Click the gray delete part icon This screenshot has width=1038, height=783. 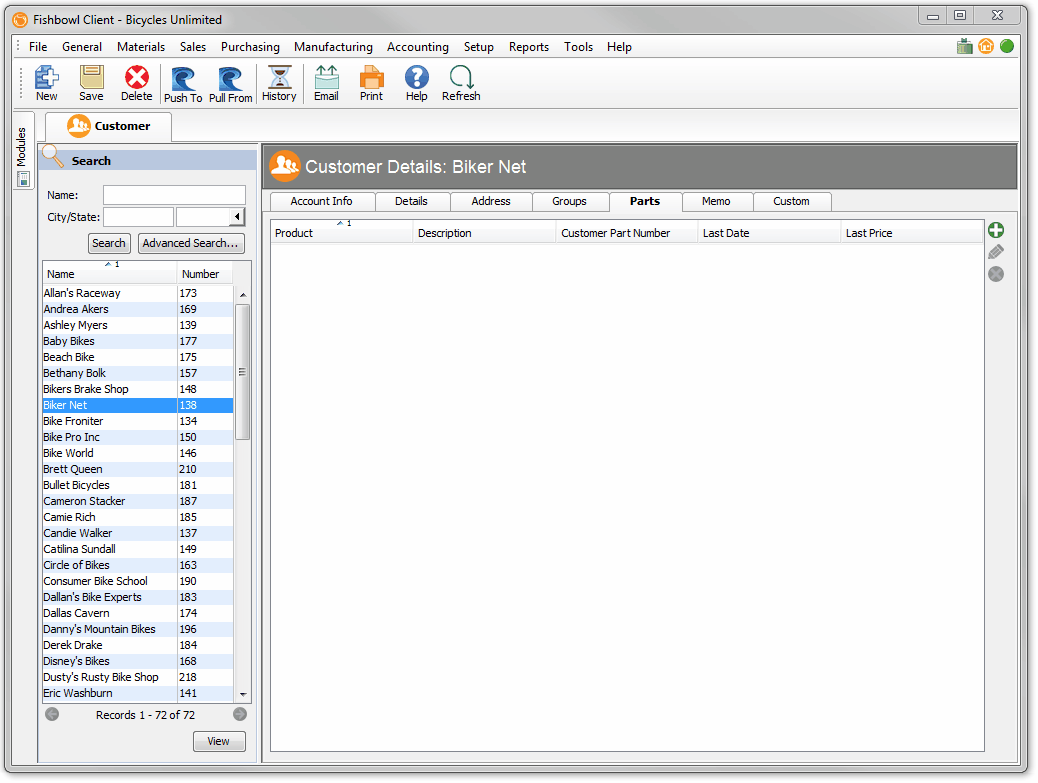click(996, 274)
